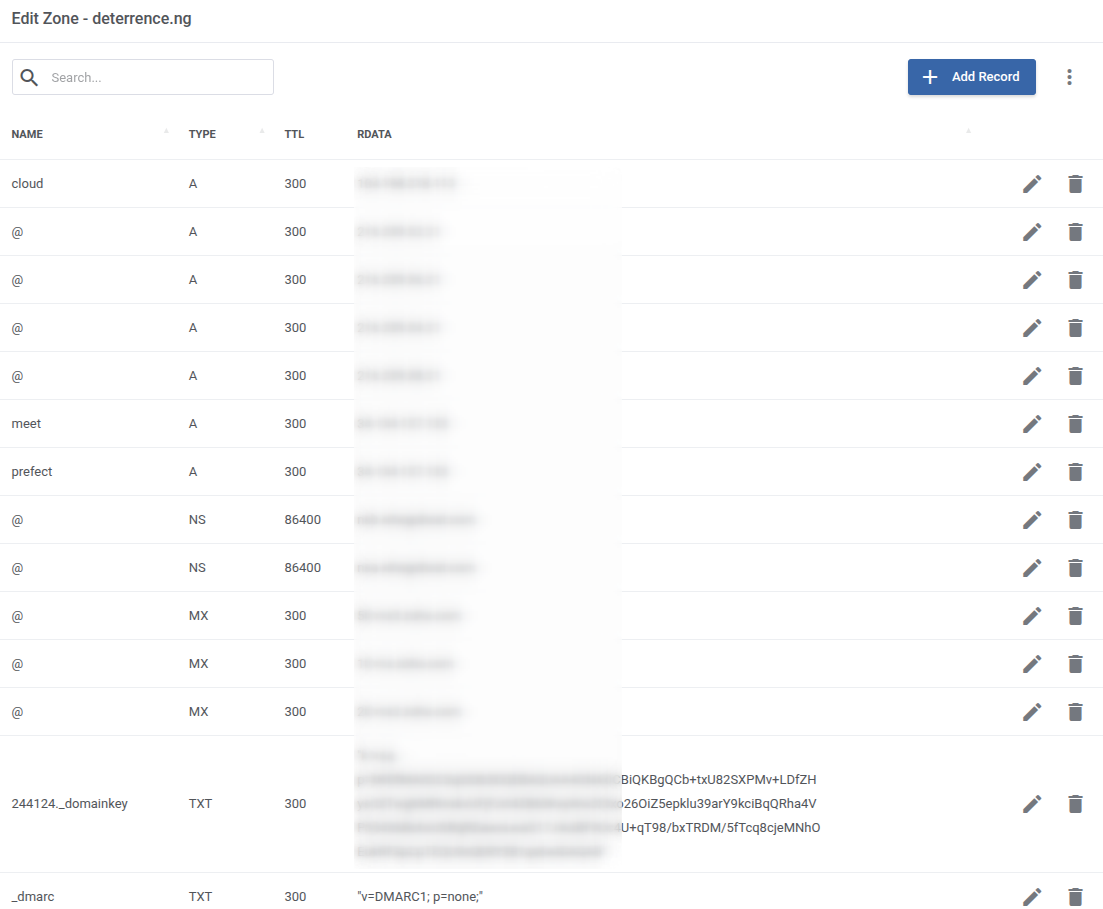The image size is (1103, 909).
Task: Click the TTL column header to sort
Action: 294,134
